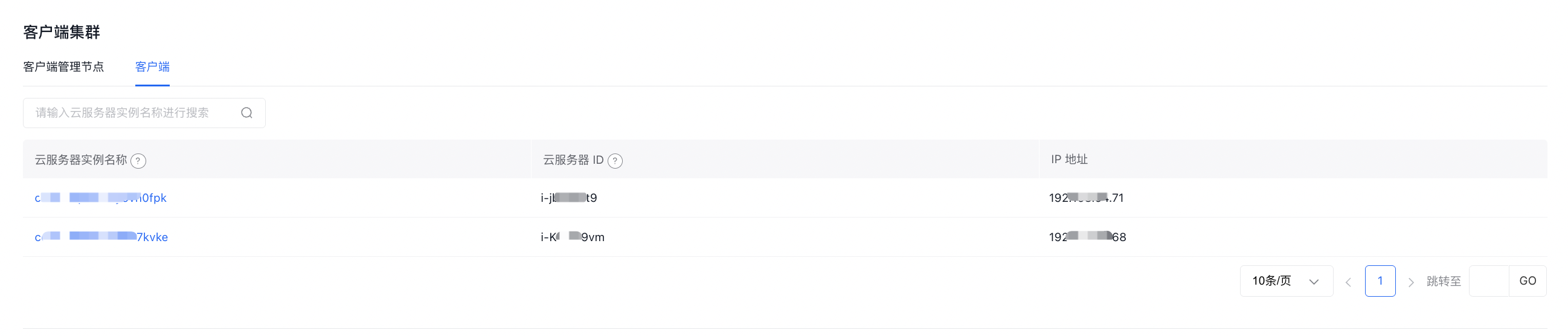This screenshot has height=336, width=1568.
Task: Select the IP address ending in .71
Action: pos(1086,198)
